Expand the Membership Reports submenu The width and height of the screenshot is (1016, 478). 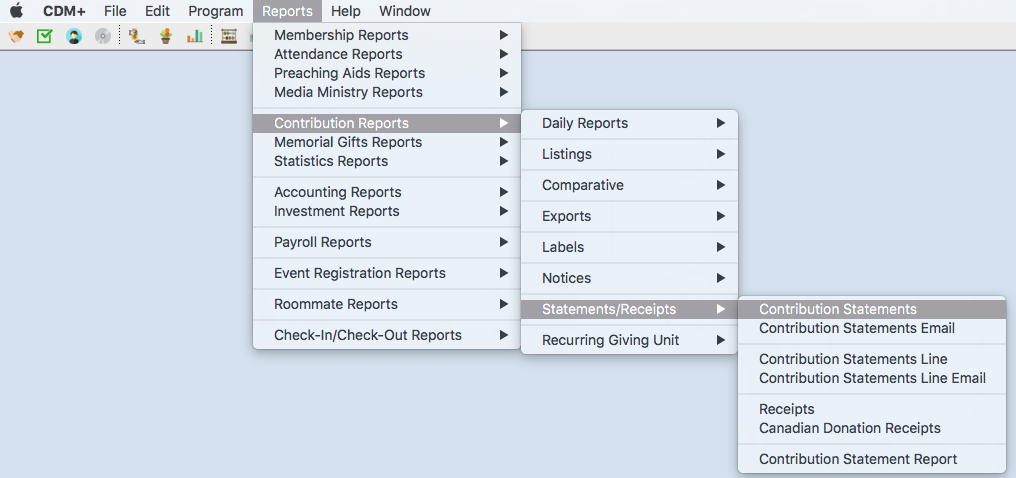coord(387,35)
